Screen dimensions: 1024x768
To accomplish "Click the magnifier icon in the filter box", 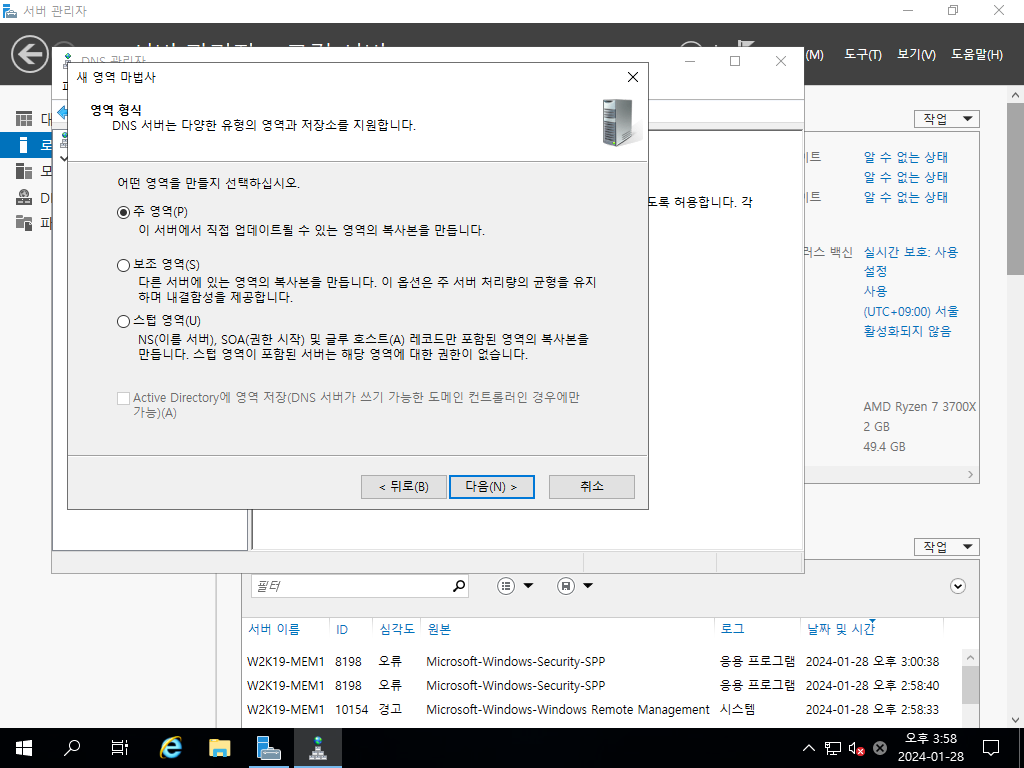I will (459, 586).
